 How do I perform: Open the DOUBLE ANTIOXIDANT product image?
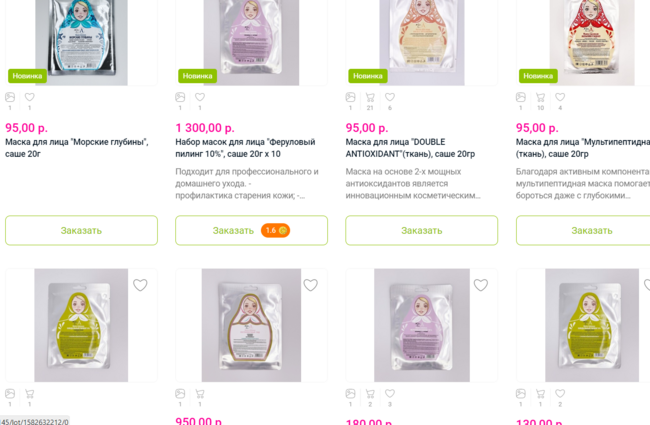coord(422,42)
